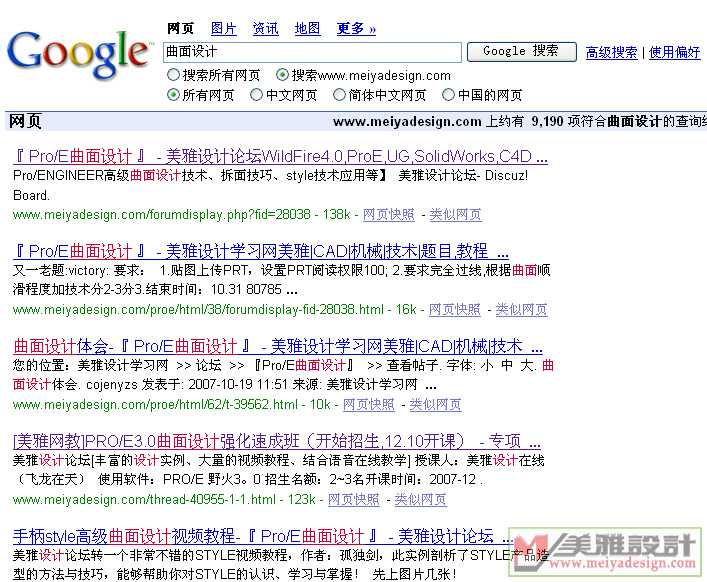
Task: Click the 网页 tab at the top
Action: (180, 29)
